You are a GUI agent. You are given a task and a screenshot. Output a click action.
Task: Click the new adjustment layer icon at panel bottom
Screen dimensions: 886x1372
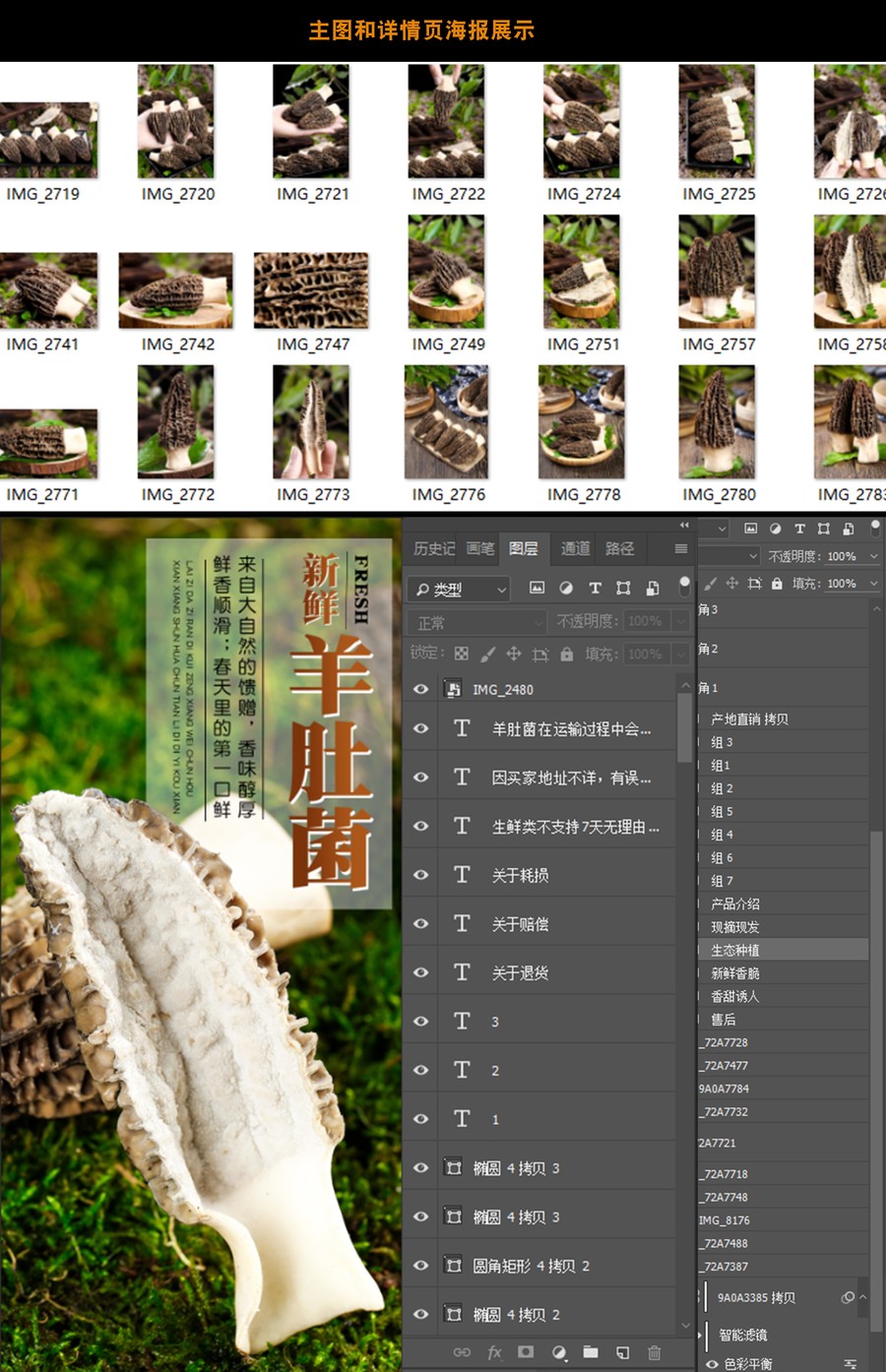click(x=559, y=1352)
